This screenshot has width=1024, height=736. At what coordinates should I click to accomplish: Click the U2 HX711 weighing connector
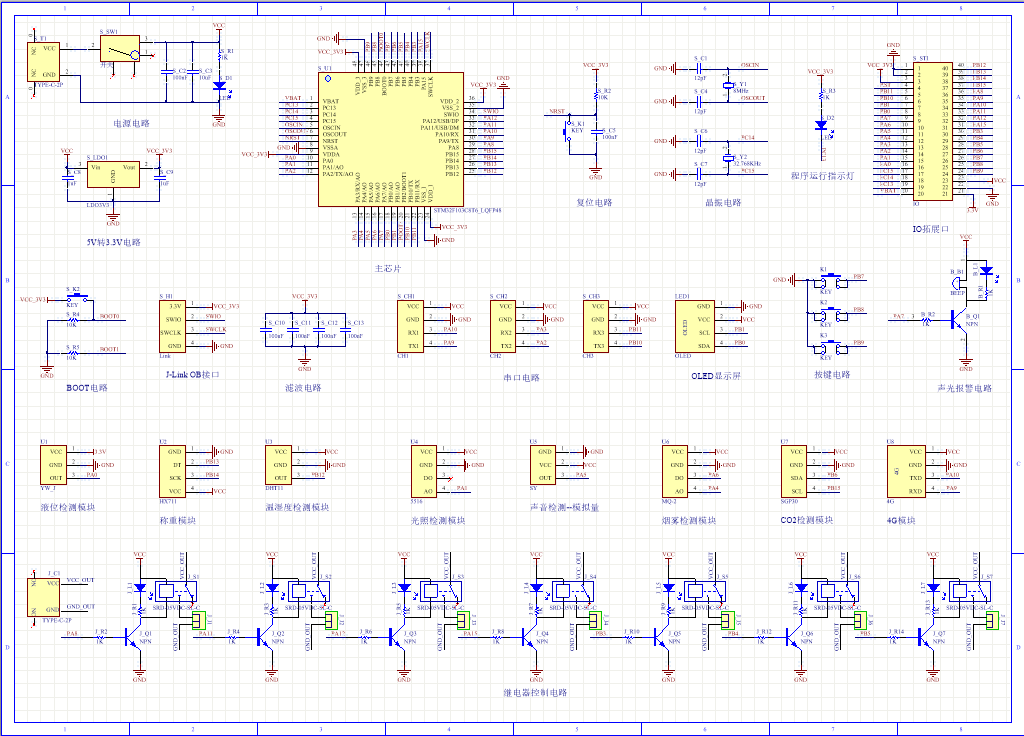[172, 471]
